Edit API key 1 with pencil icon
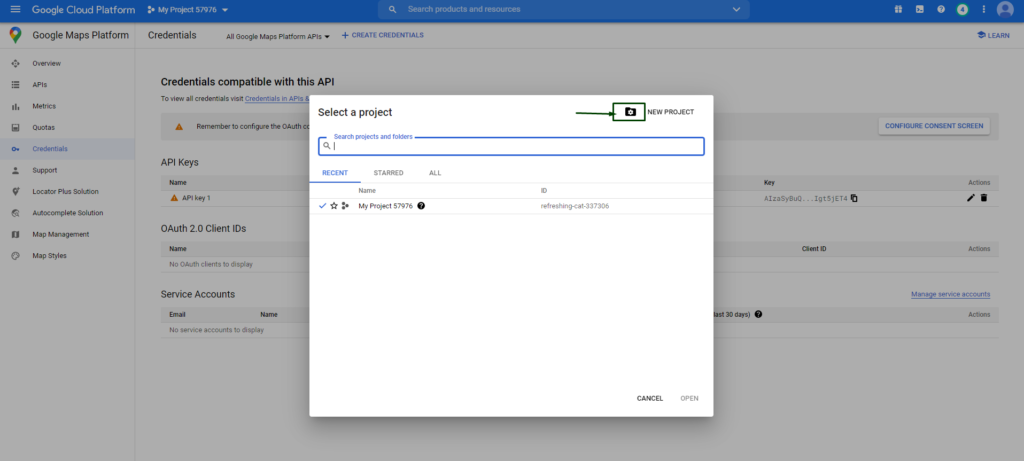The width and height of the screenshot is (1024, 461). point(970,198)
